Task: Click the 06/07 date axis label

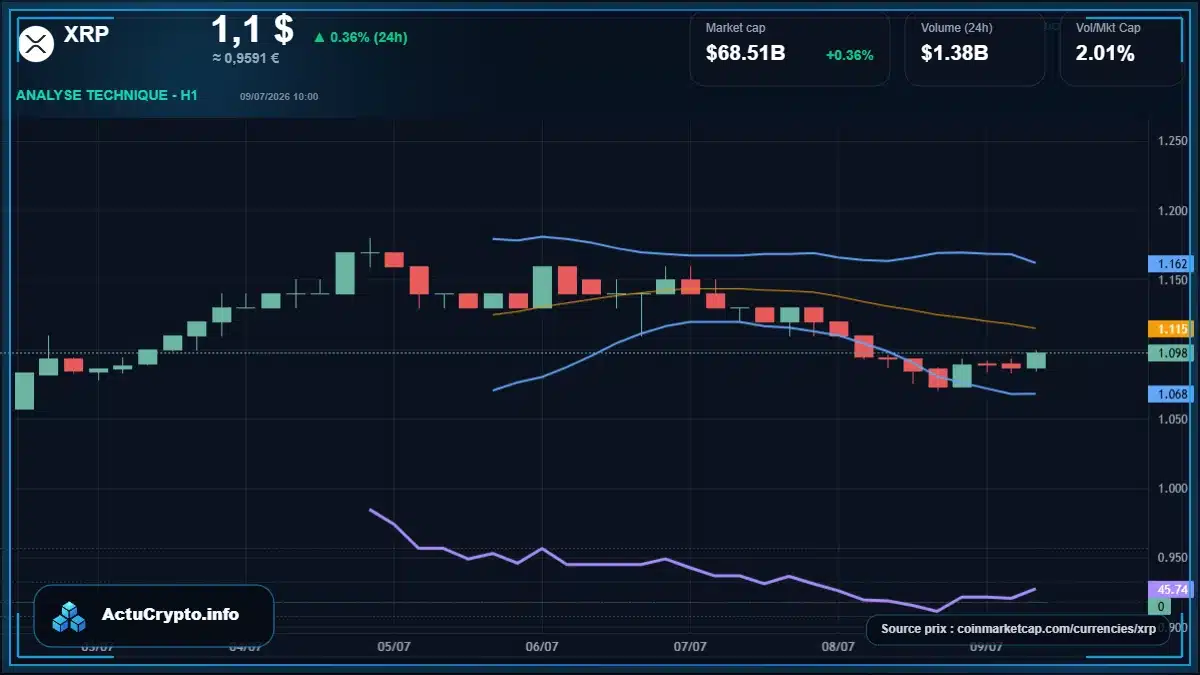Action: pyautogui.click(x=541, y=647)
